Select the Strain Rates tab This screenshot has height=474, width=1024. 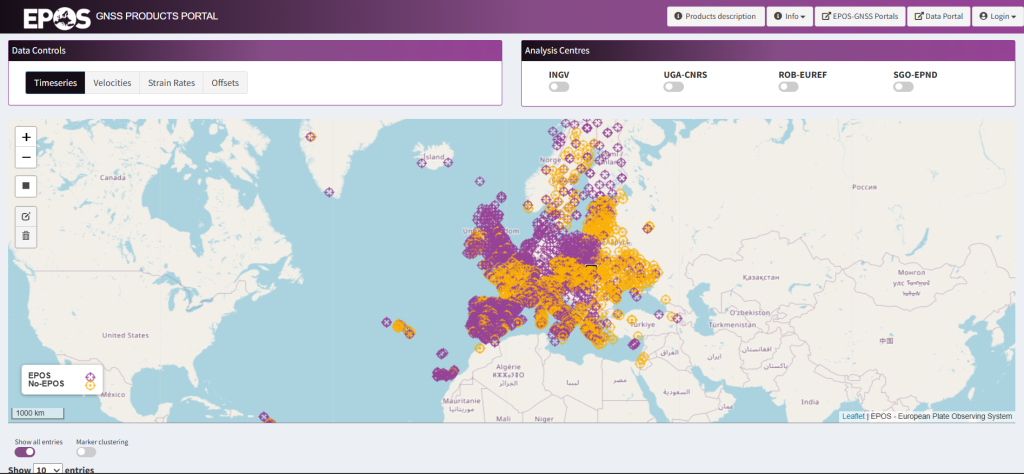point(171,83)
